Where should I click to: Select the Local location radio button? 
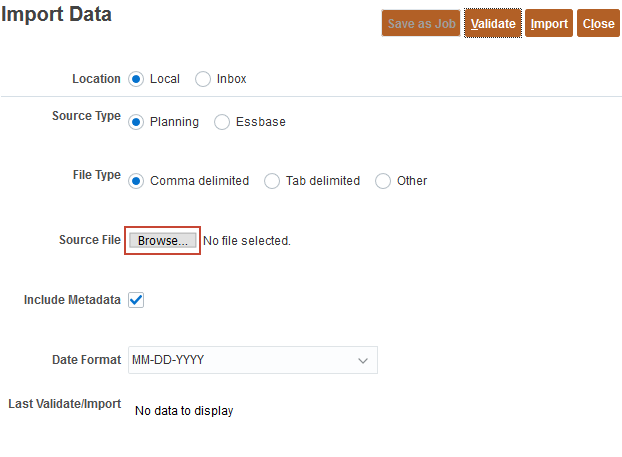(x=137, y=79)
